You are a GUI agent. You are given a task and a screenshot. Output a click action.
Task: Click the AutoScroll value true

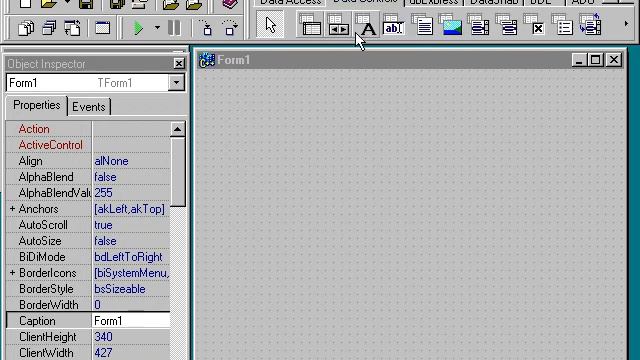(x=103, y=225)
